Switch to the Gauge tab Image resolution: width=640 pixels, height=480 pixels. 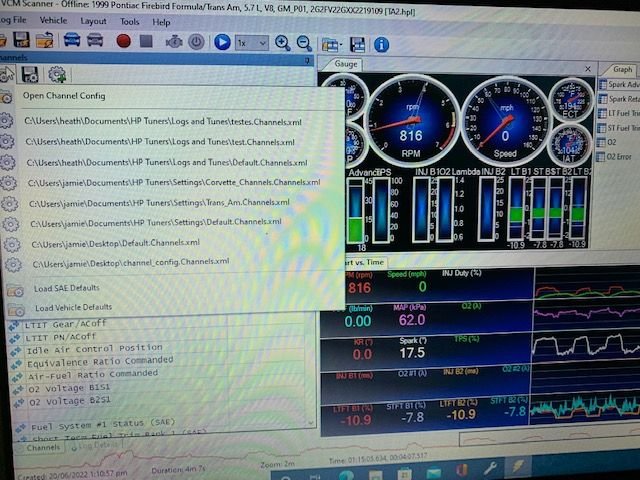[346, 64]
